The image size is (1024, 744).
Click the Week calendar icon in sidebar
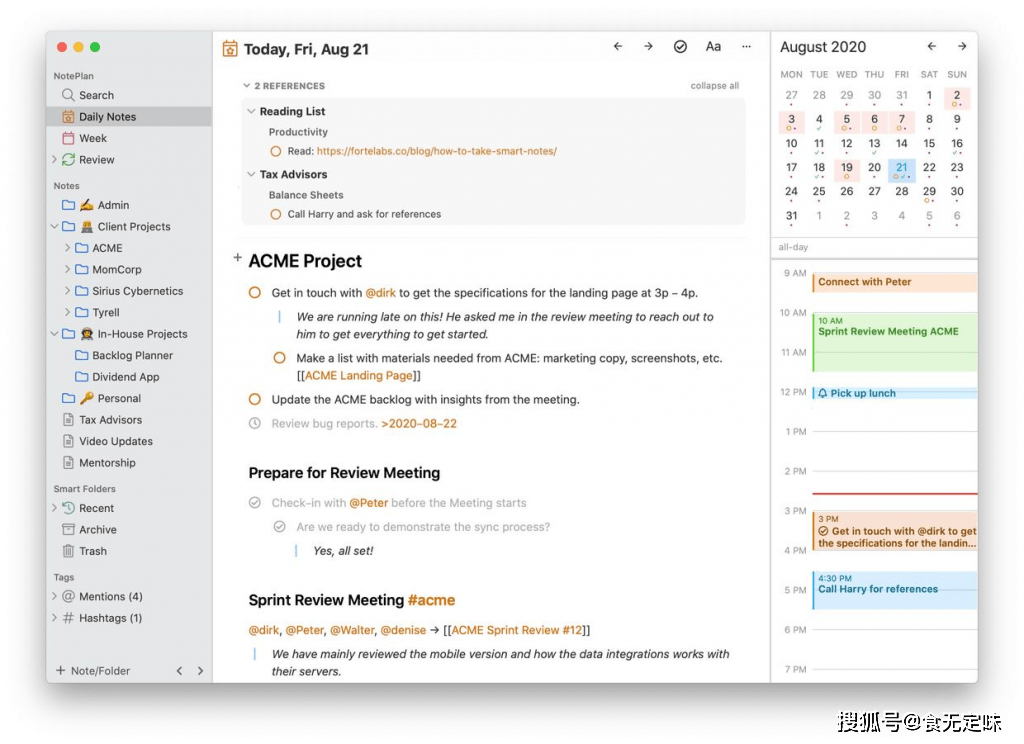click(68, 138)
